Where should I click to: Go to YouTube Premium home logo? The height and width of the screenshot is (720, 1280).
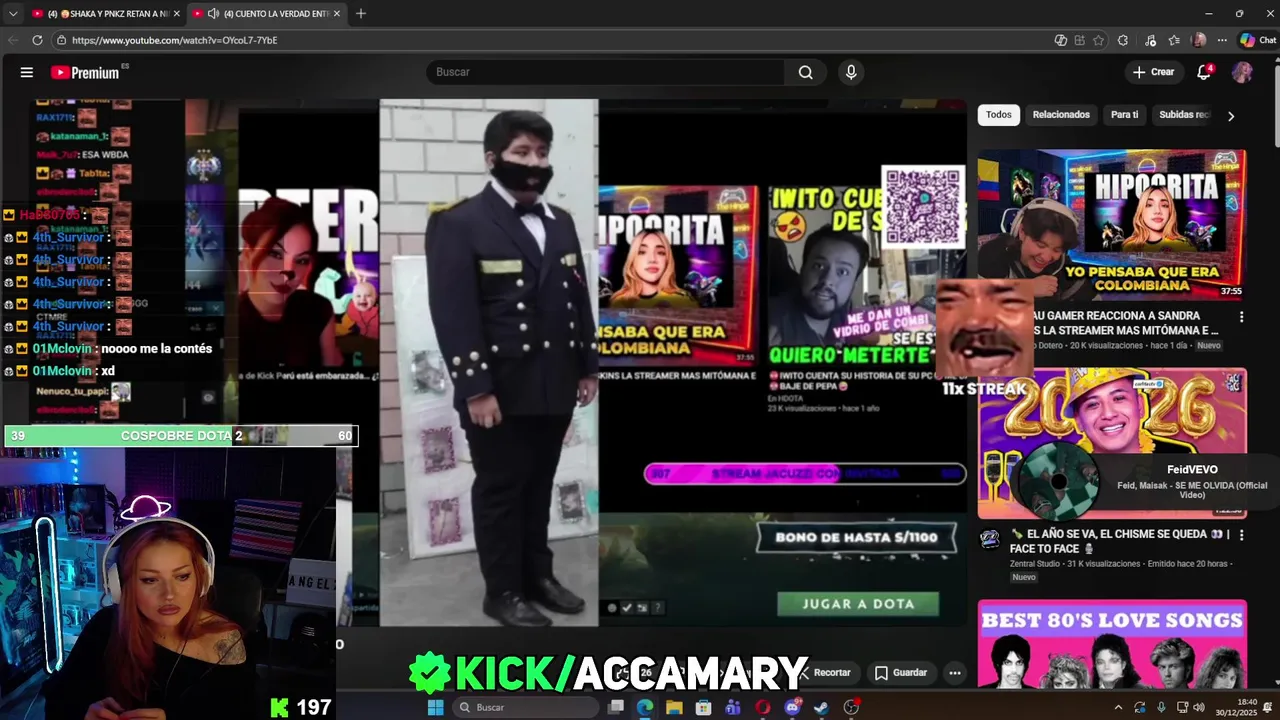85,72
